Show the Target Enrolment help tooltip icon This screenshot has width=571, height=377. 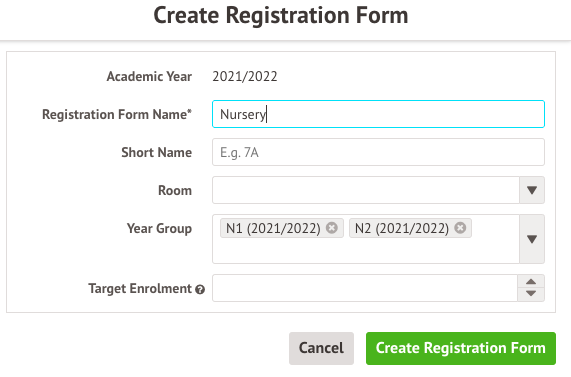tap(200, 290)
